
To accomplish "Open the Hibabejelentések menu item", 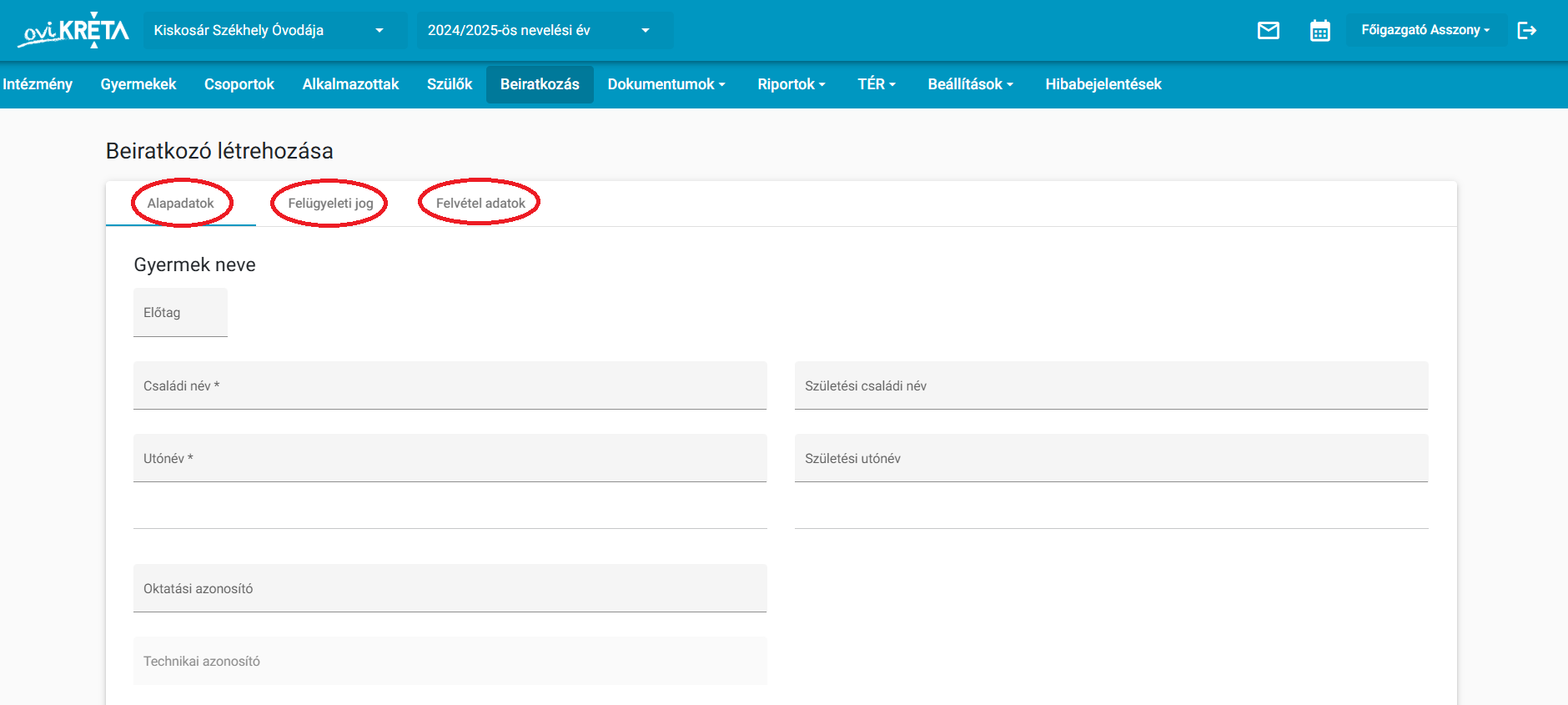I will 1103,84.
